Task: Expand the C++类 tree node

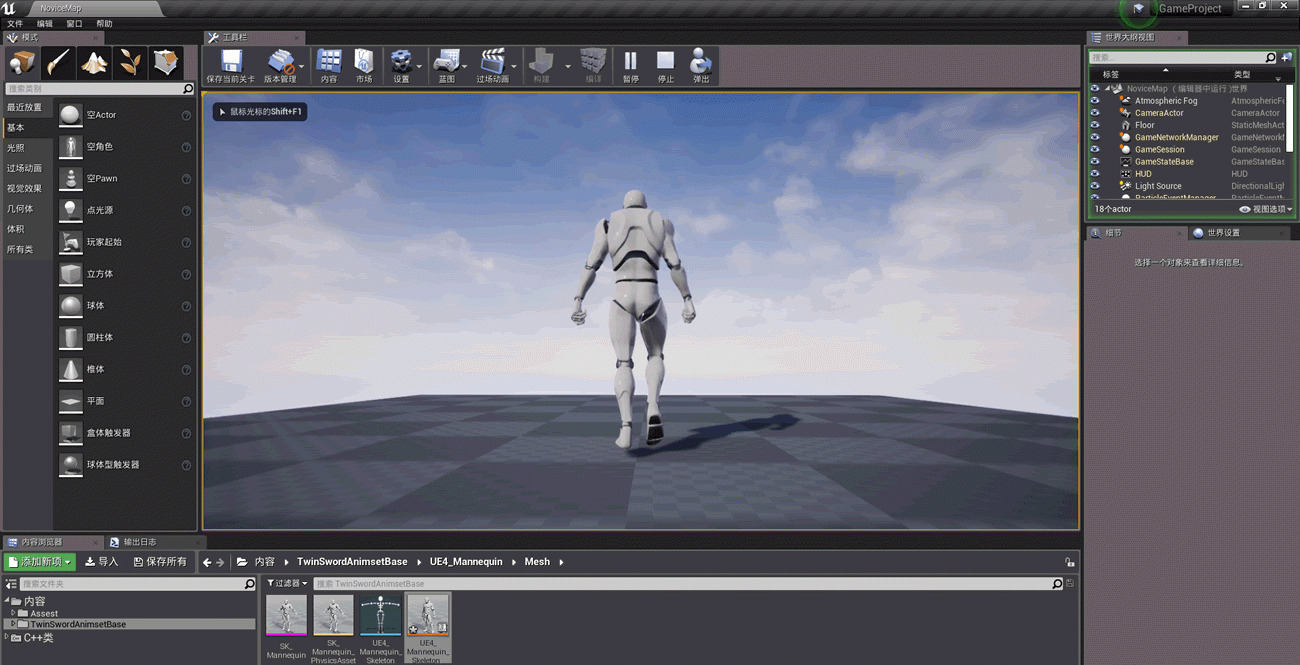Action: 8,637
